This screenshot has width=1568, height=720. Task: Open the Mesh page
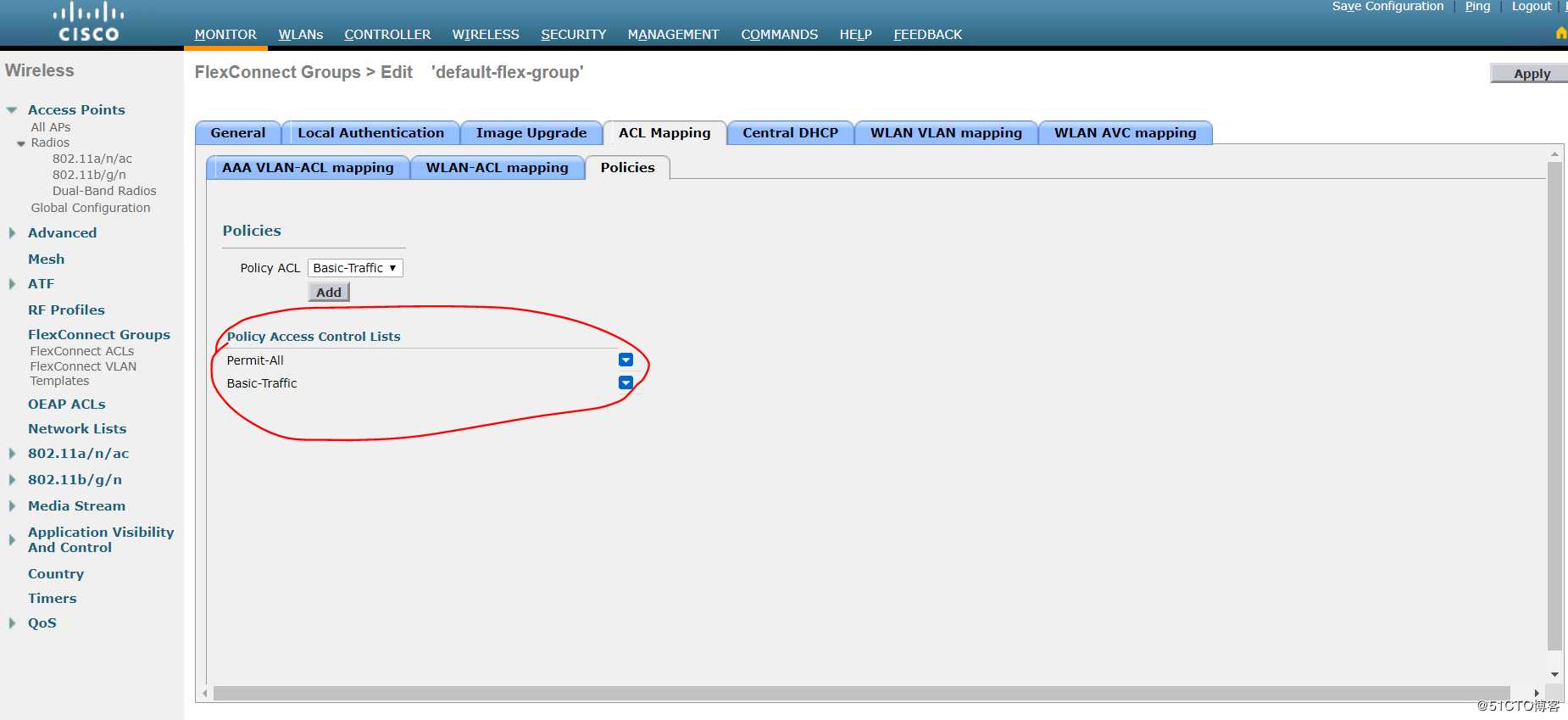tap(46, 259)
